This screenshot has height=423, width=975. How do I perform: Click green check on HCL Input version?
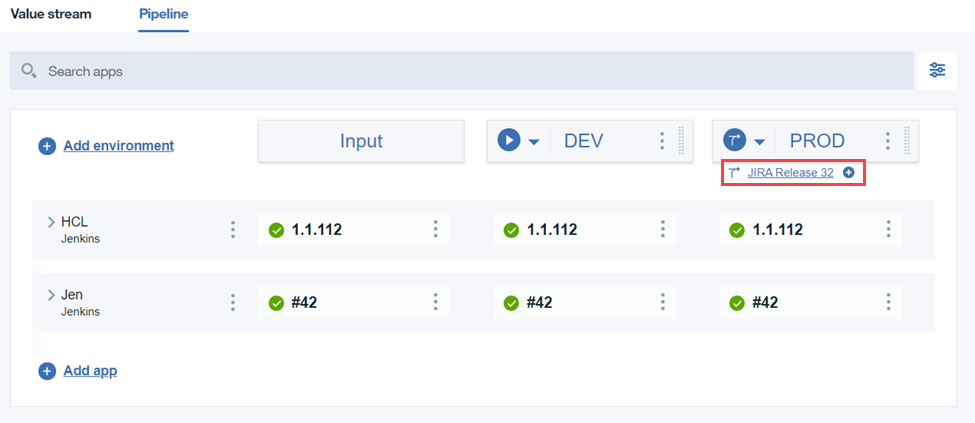tap(276, 230)
